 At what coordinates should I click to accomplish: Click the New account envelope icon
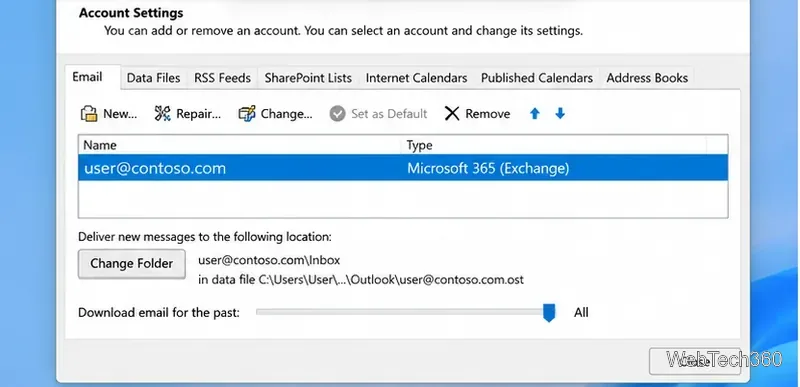(x=89, y=113)
